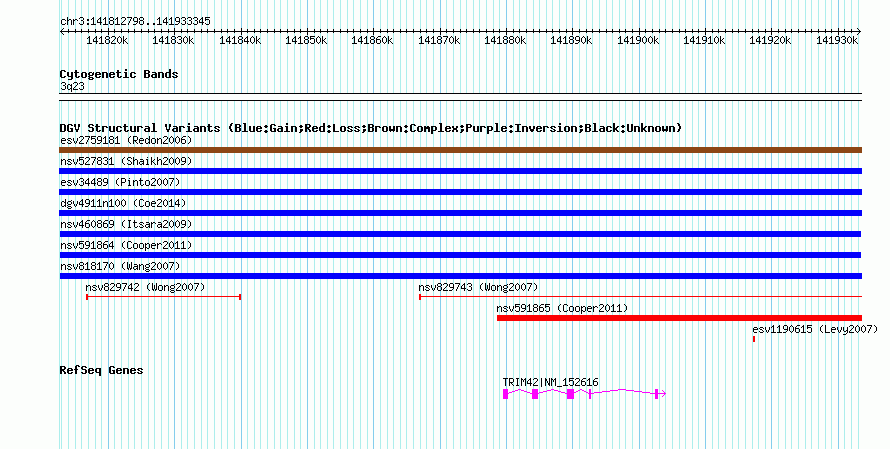890x449 pixels.
Task: Click the chr3:141812798..141933345 coordinate label
Action: point(135,21)
